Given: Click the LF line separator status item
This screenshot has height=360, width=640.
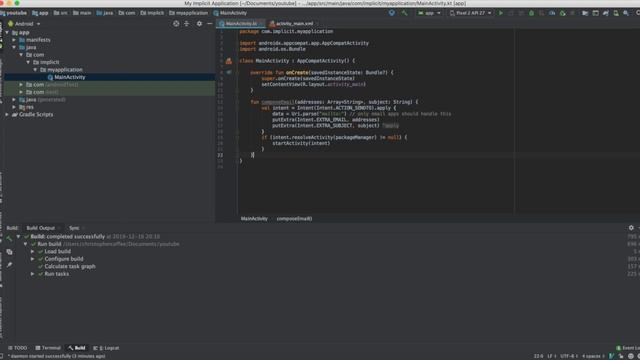Looking at the screenshot, I should tap(551, 356).
